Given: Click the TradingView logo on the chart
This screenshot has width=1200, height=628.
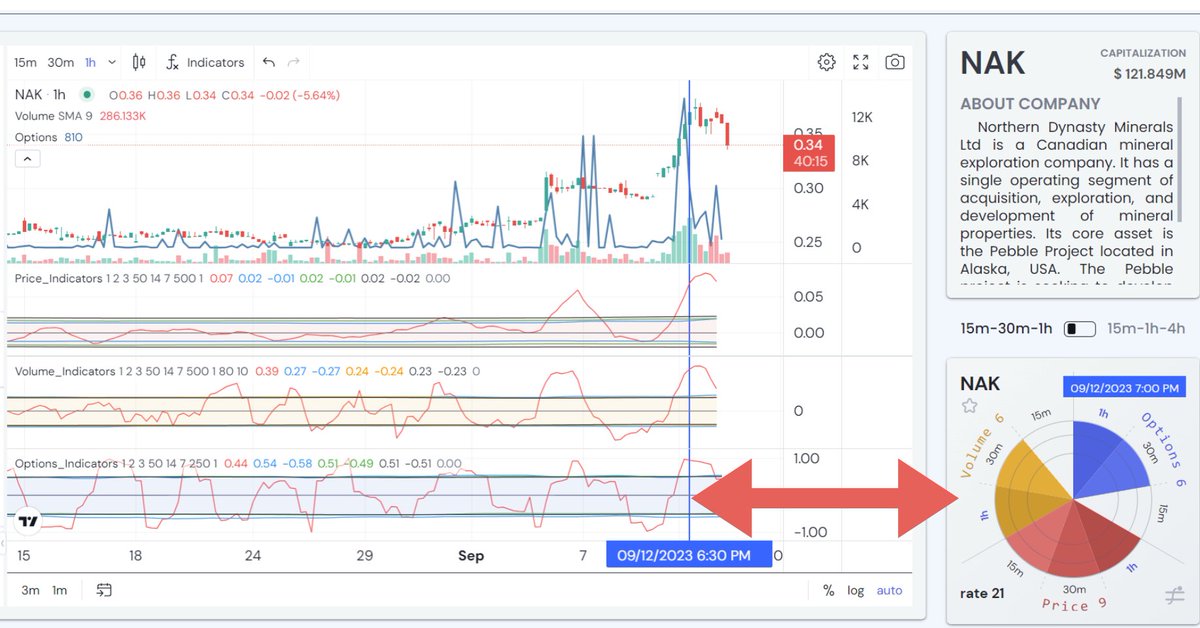Looking at the screenshot, I should click(x=28, y=520).
